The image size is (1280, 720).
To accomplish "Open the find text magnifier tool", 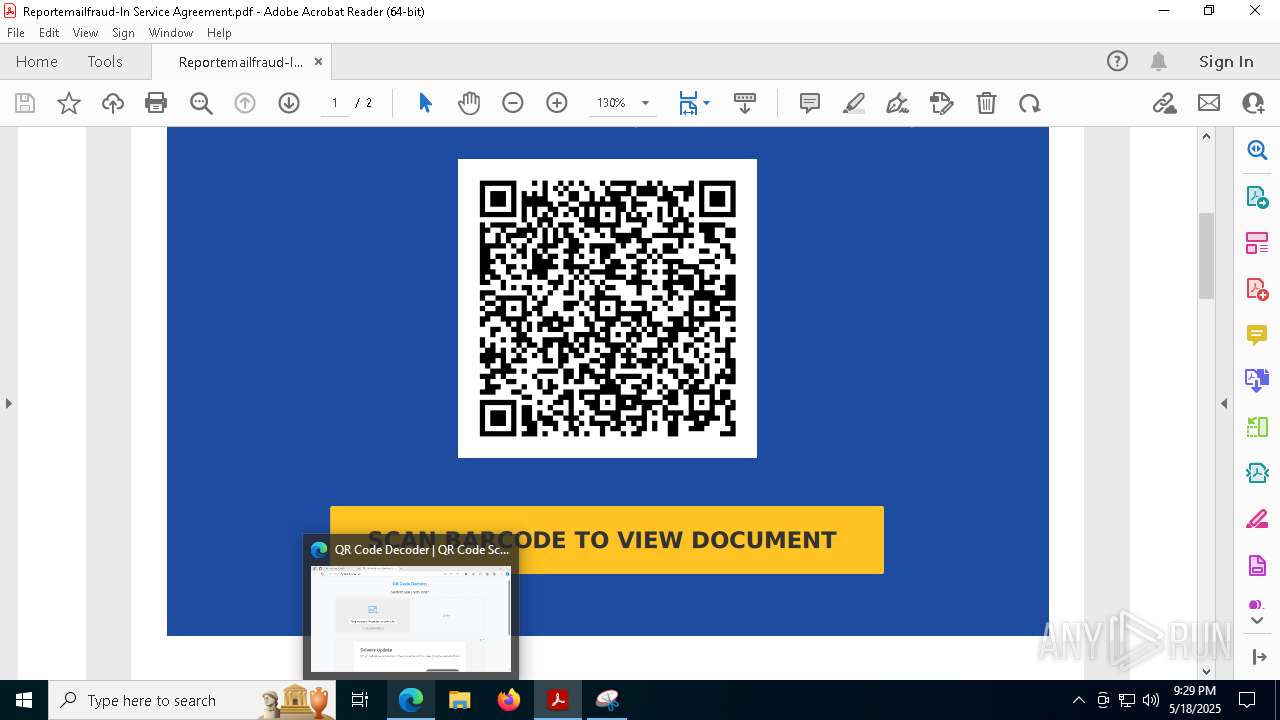I will pos(201,103).
